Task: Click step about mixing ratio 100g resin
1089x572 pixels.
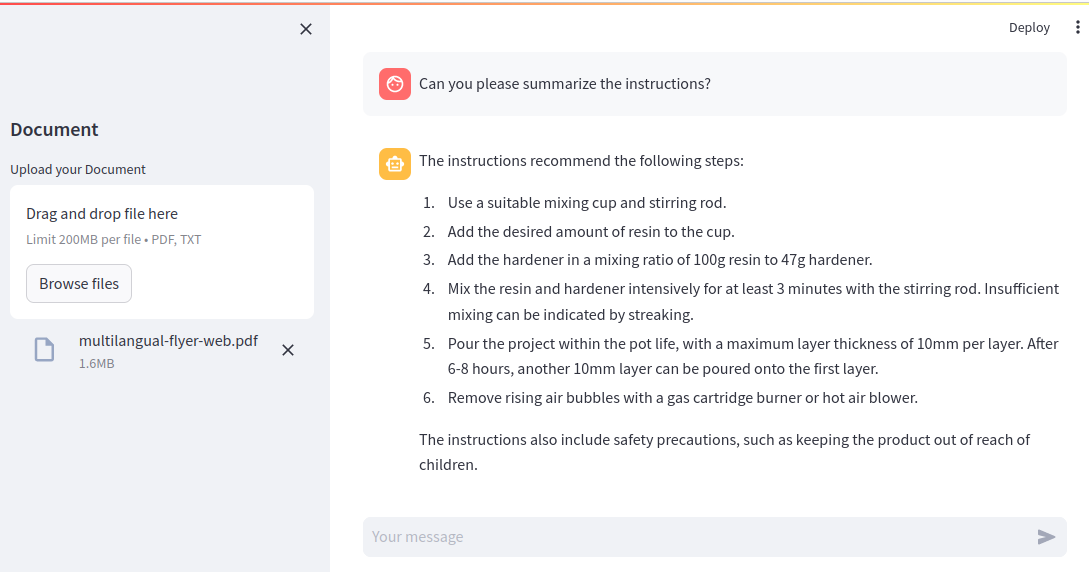Action: pyautogui.click(x=660, y=260)
